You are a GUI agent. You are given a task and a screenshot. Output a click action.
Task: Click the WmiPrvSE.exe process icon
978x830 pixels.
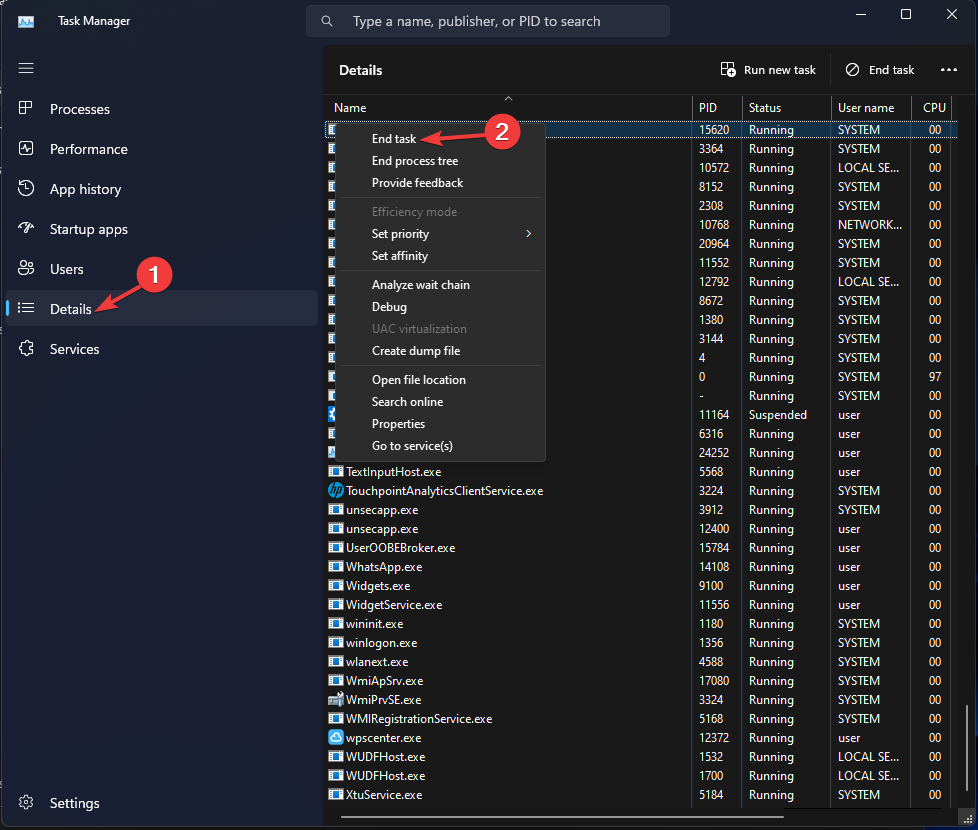(x=336, y=699)
